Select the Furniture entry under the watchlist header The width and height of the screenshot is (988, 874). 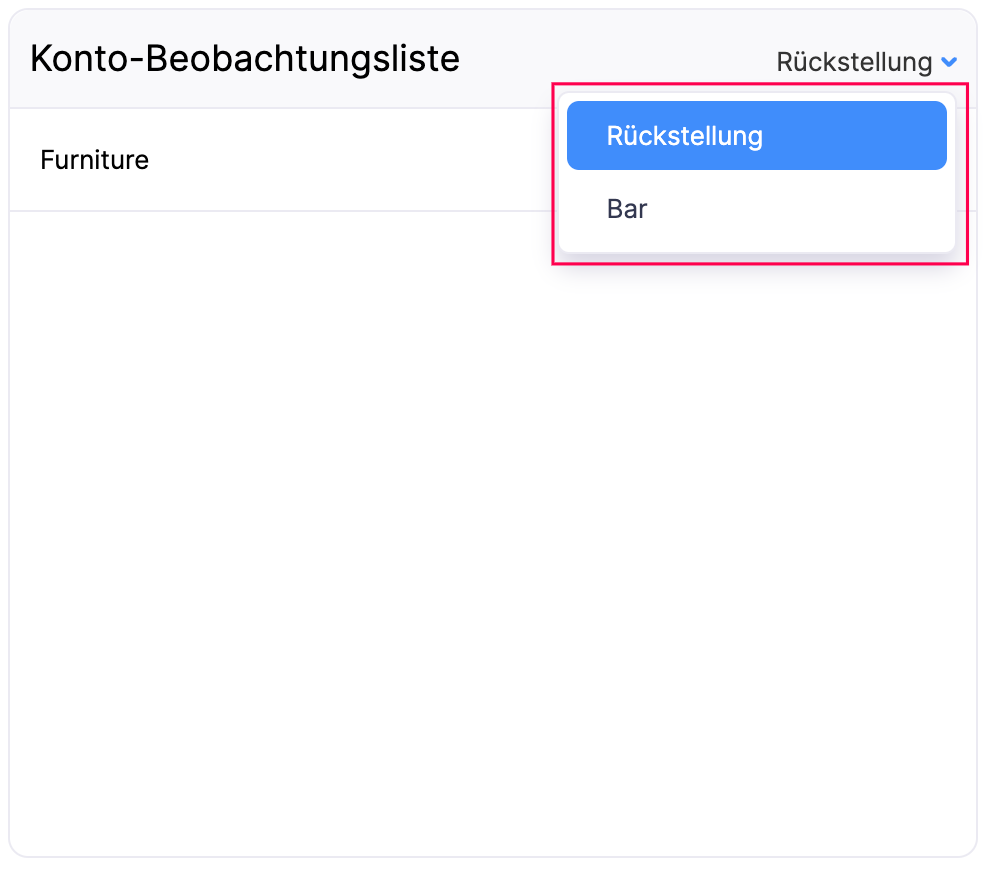point(94,160)
